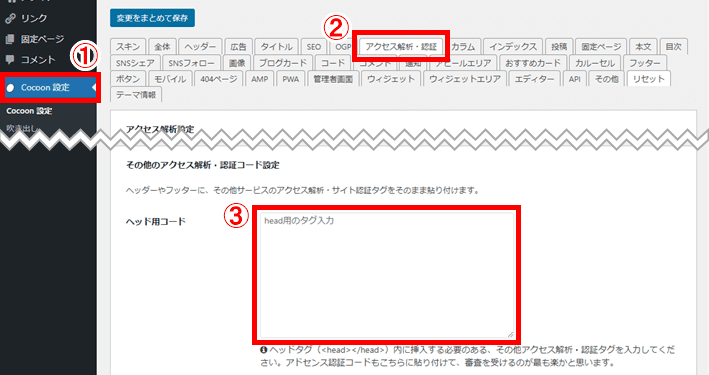Viewport: 709px width, 375px height.
Task: Switch to SNSフォロー tab
Action: click(192, 63)
